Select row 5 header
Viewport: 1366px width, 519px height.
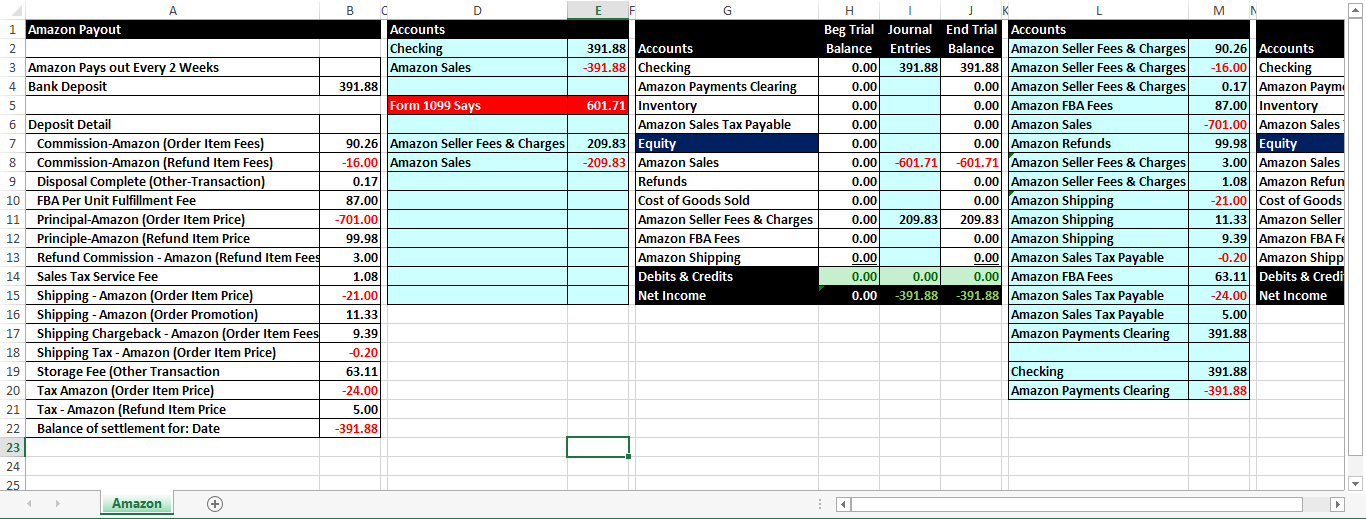pyautogui.click(x=12, y=105)
